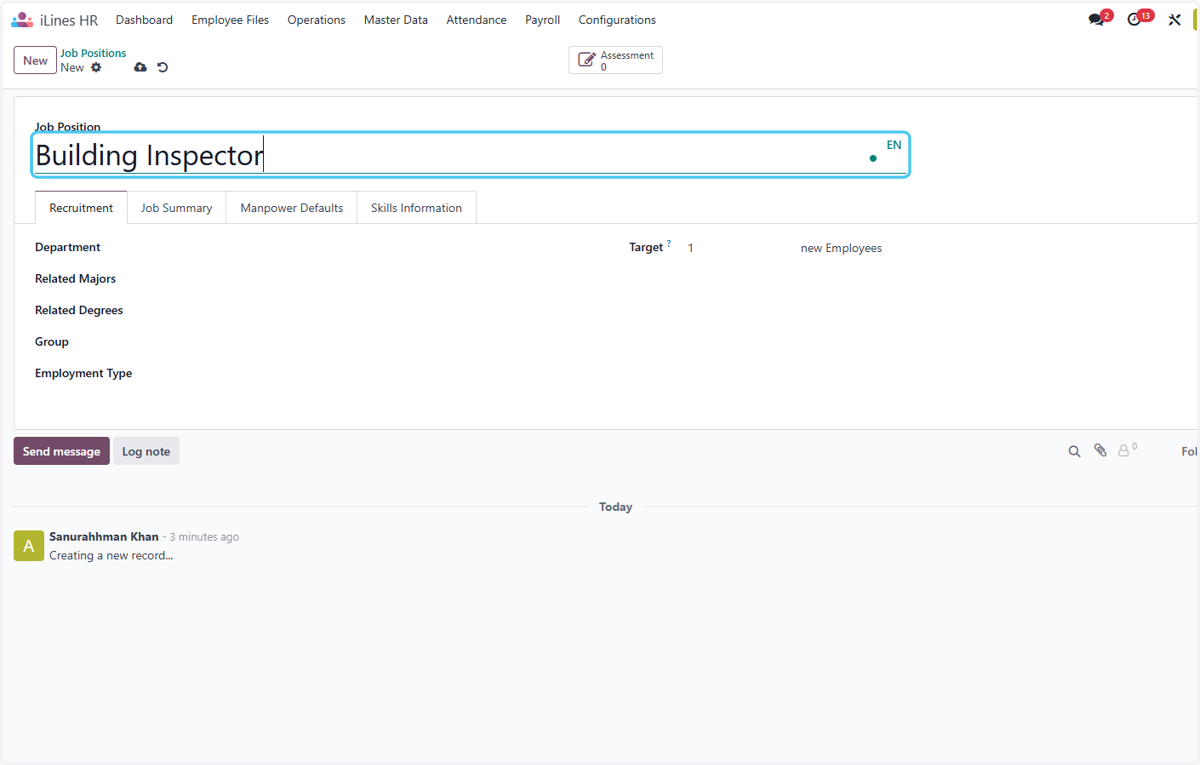This screenshot has width=1200, height=765.
Task: Save the record with the cloud upload icon
Action: tap(140, 67)
